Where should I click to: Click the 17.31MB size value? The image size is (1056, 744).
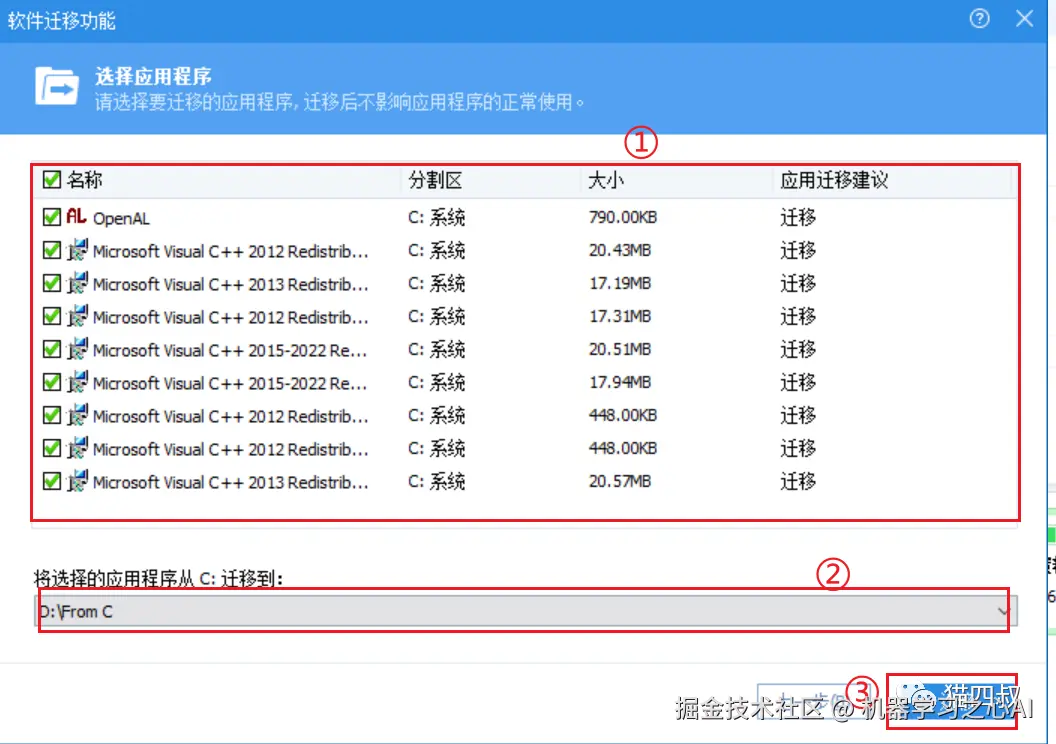[x=620, y=316]
